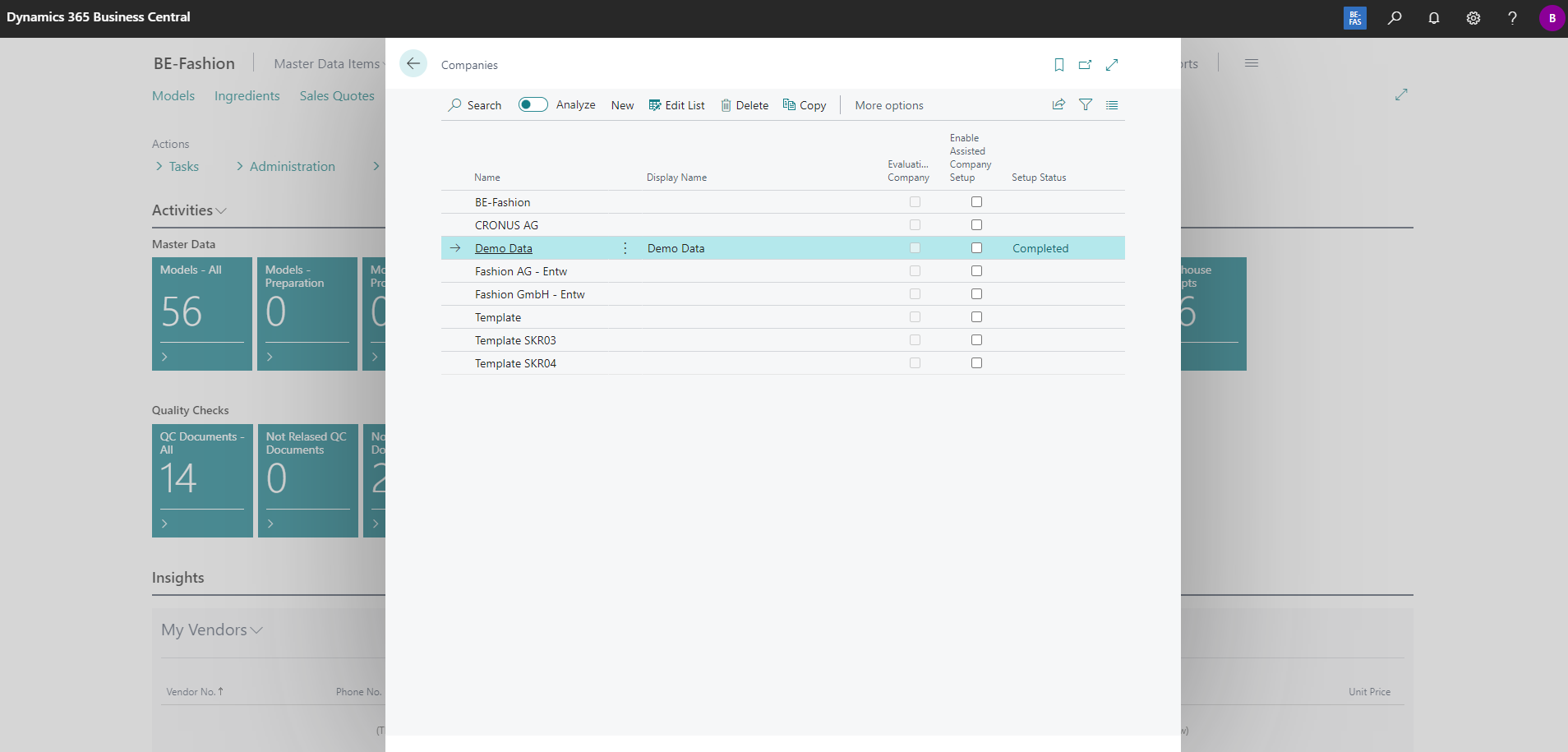Open More options in the toolbar
1568x752 pixels.
(x=888, y=105)
